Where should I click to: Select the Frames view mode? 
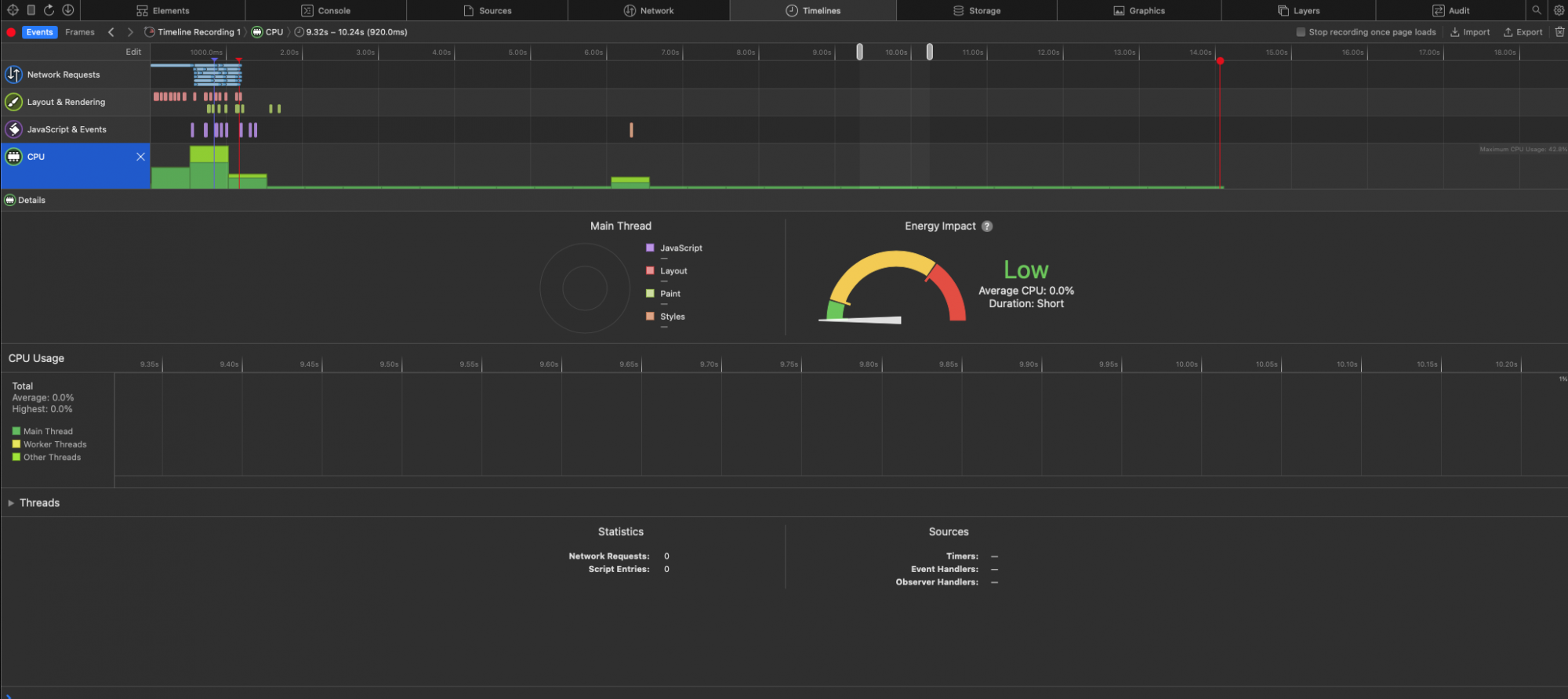[x=80, y=32]
